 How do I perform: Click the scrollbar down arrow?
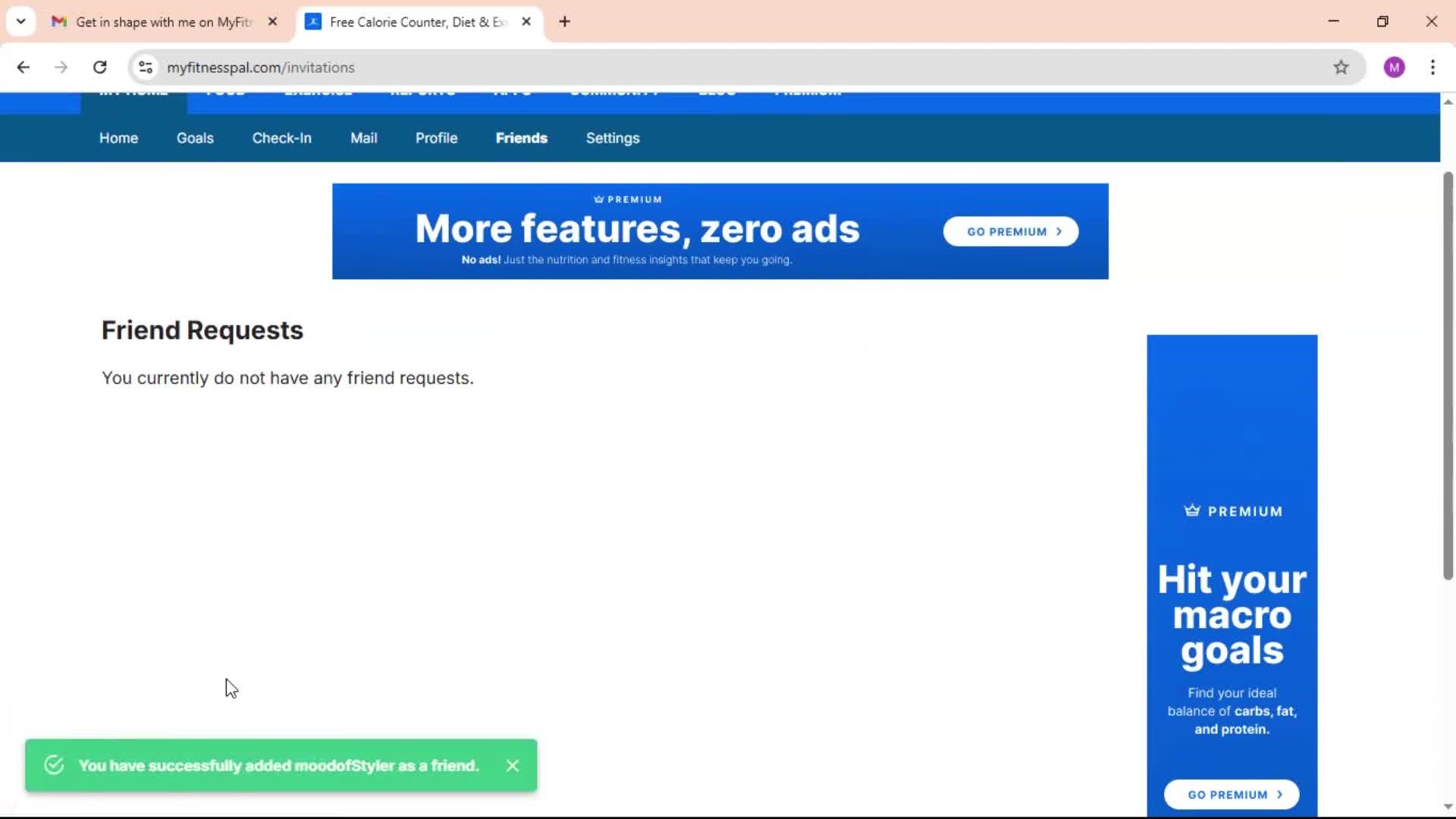tap(1448, 807)
